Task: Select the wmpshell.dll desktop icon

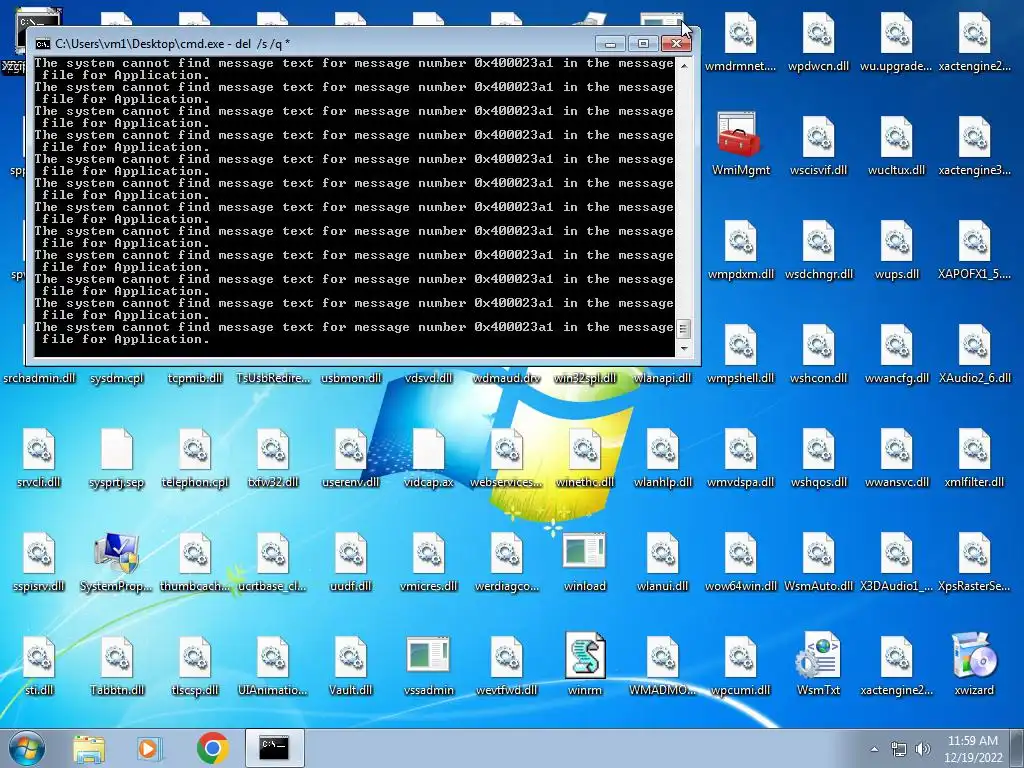Action: 741,344
